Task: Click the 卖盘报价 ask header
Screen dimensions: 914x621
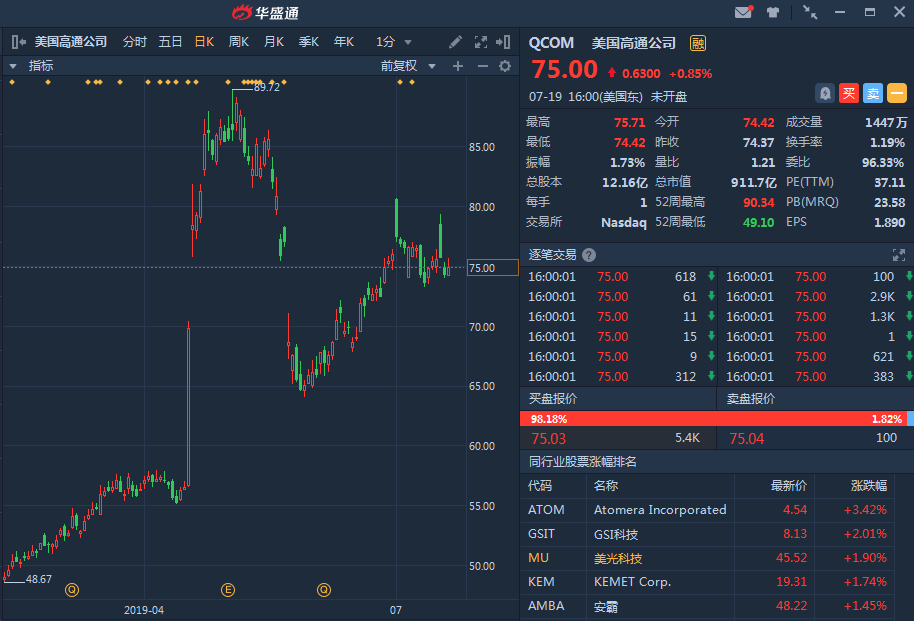Action: click(x=751, y=399)
